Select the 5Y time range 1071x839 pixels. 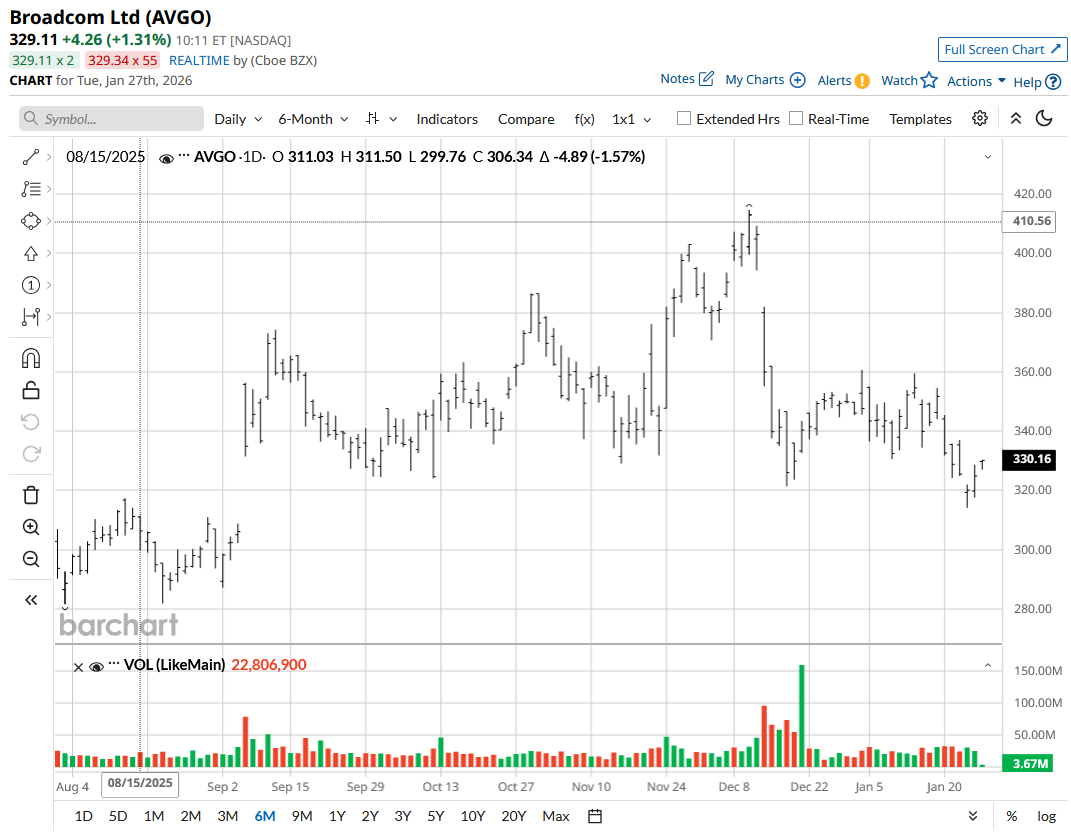coord(436,816)
